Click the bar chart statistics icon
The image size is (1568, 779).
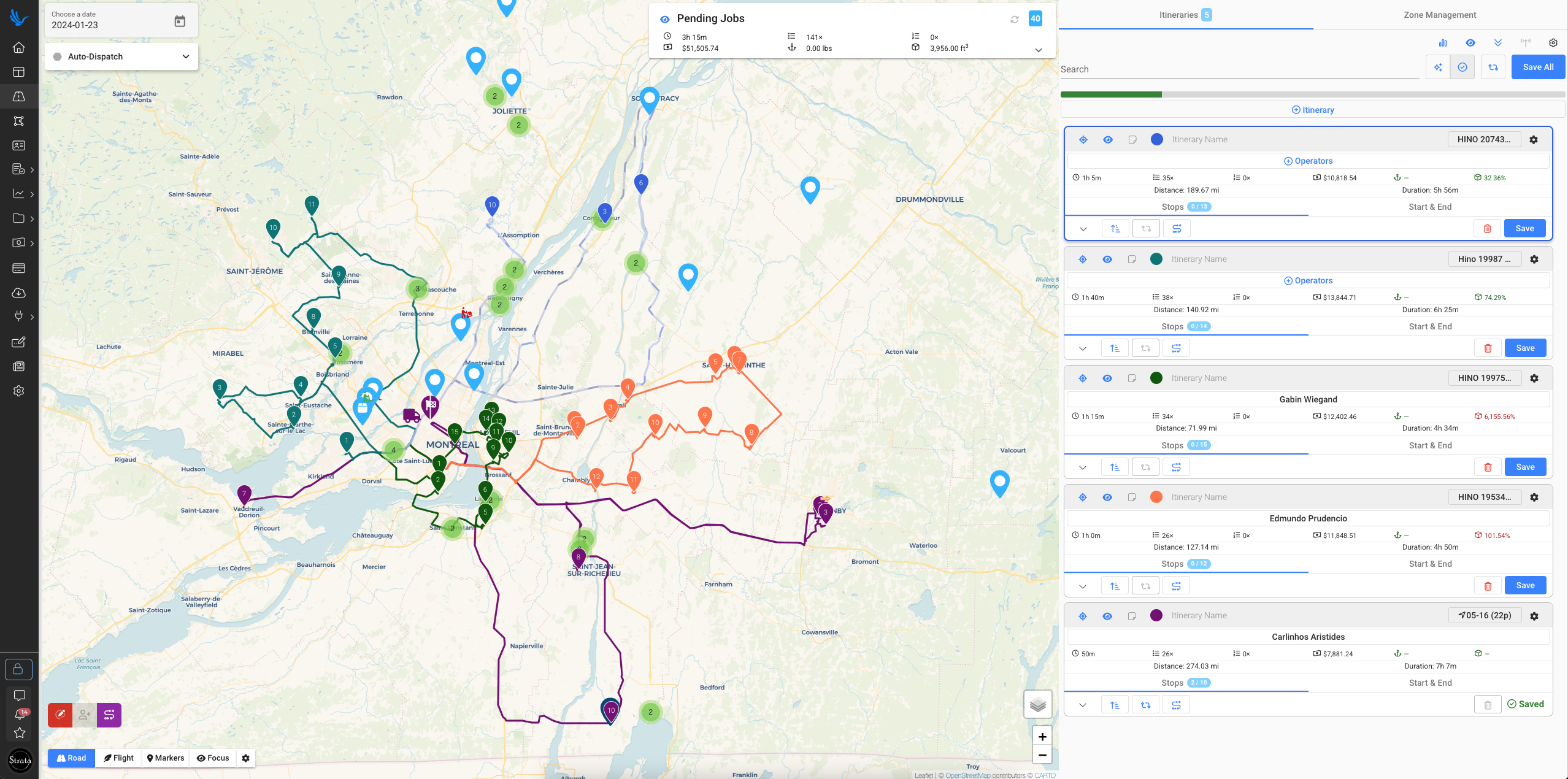1442,43
